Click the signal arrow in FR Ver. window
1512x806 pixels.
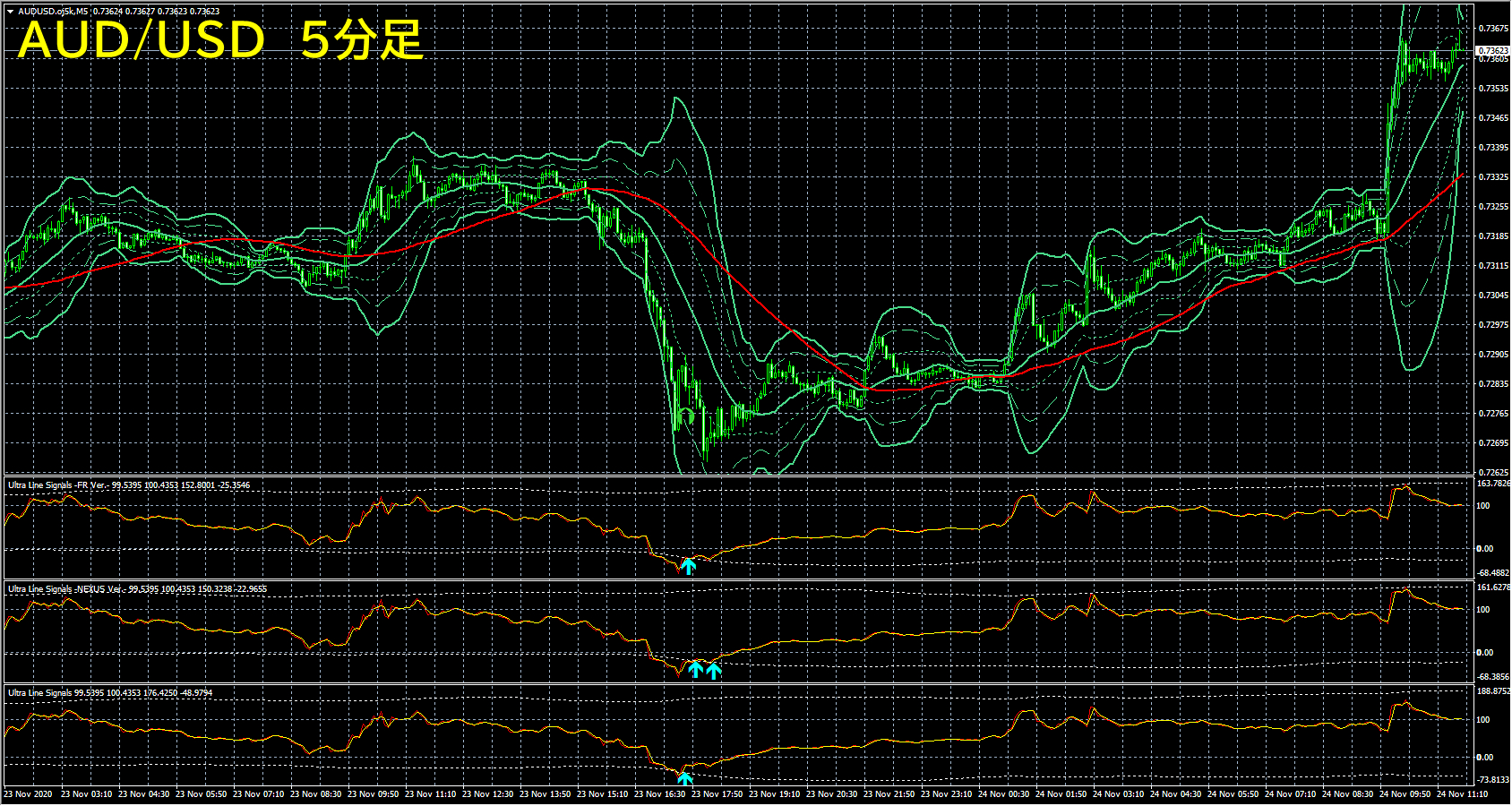(688, 565)
